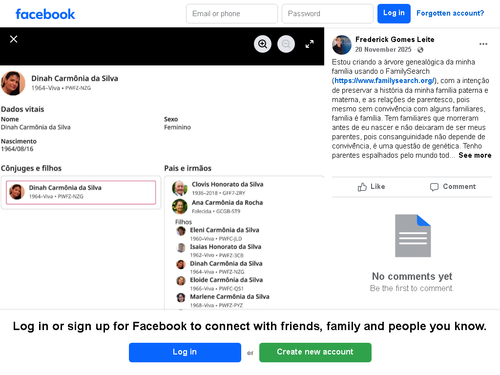Image resolution: width=500 pixels, height=375 pixels.
Task: Like the post
Action: [371, 187]
